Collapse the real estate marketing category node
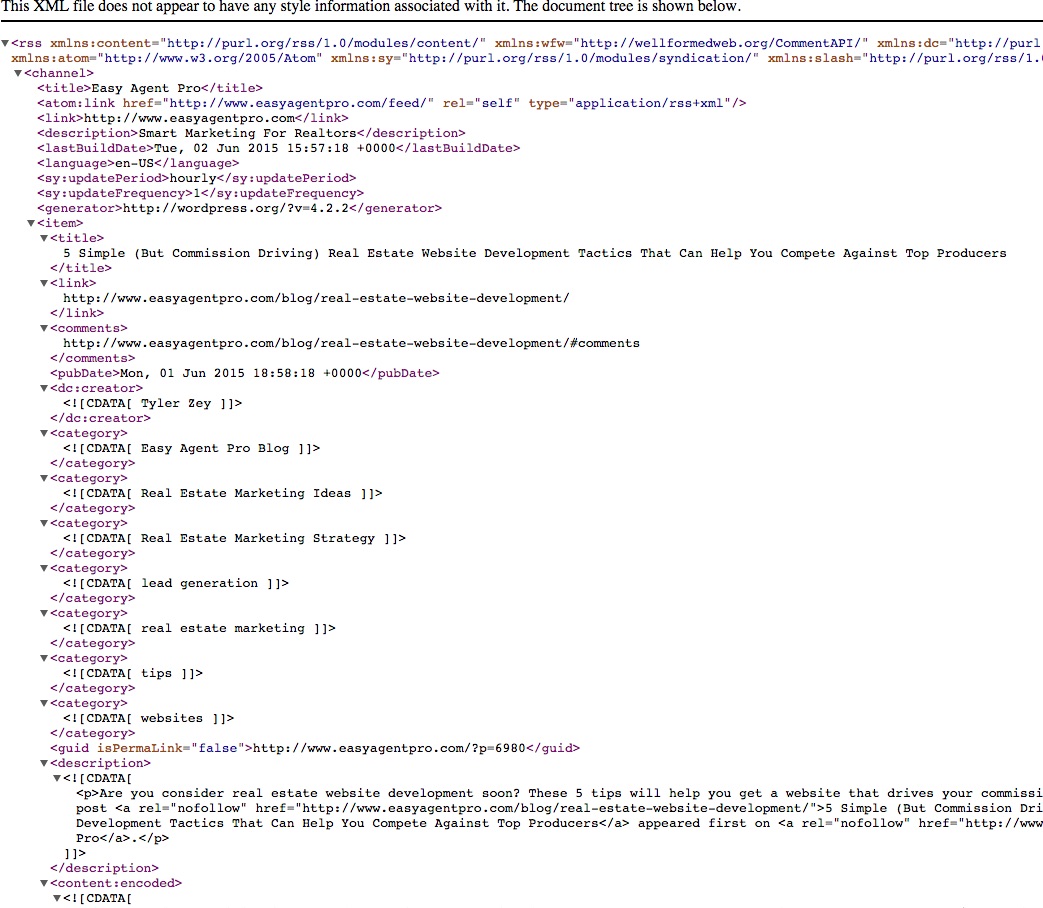This screenshot has height=908, width=1043. coord(44,613)
